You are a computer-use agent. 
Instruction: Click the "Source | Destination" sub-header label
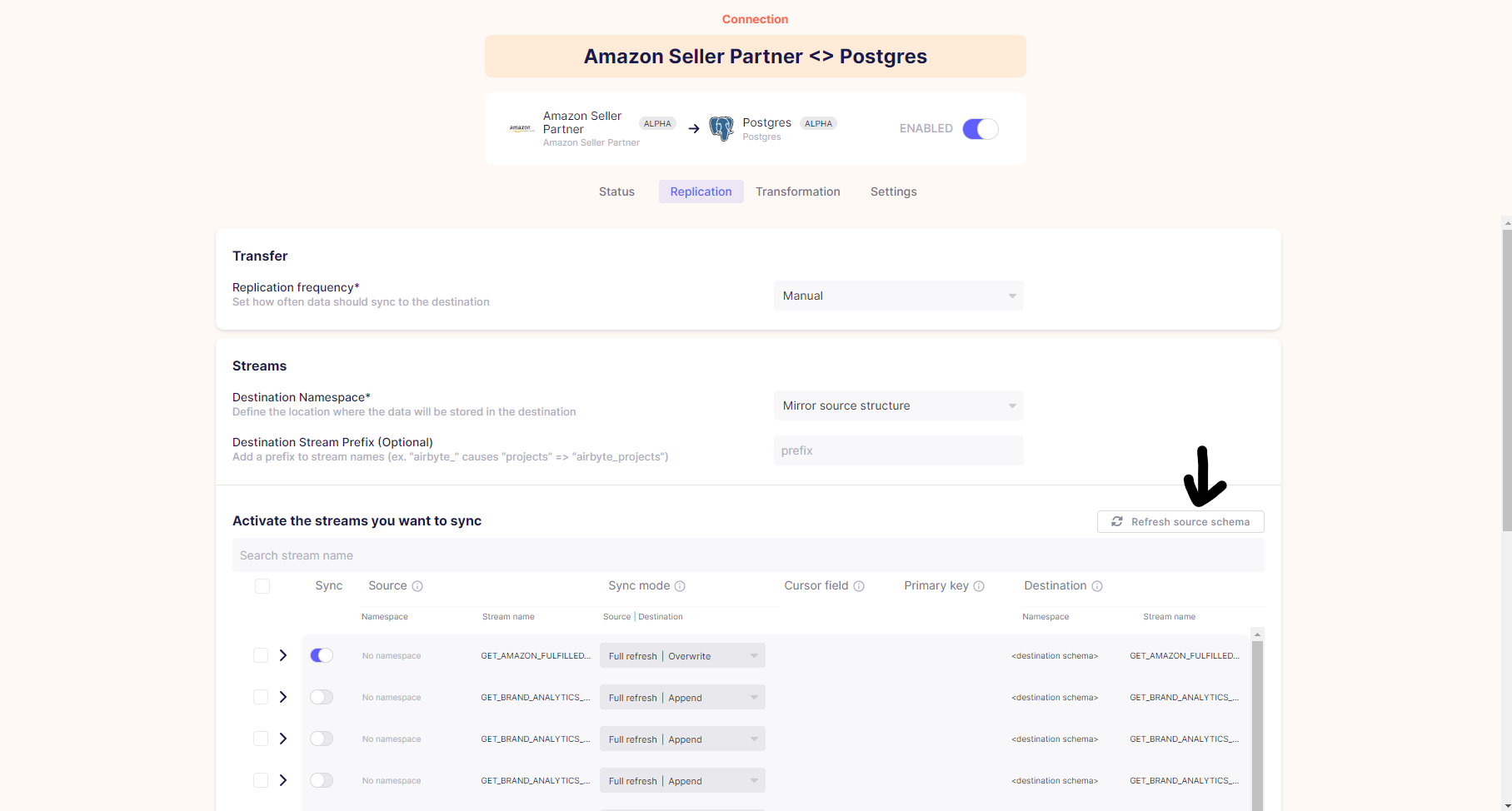pos(643,617)
